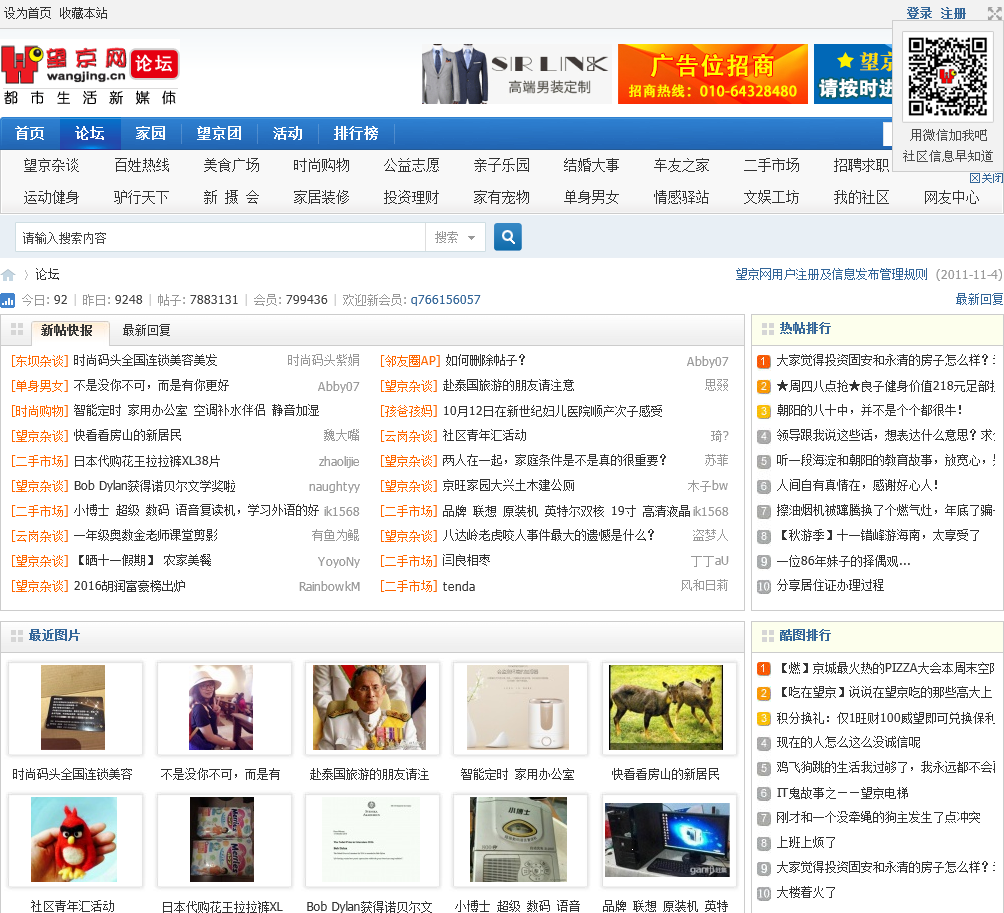Screen dimensions: 1004x913
Task: Open 酷图排行 item 上班上烦了
Action: click(806, 843)
